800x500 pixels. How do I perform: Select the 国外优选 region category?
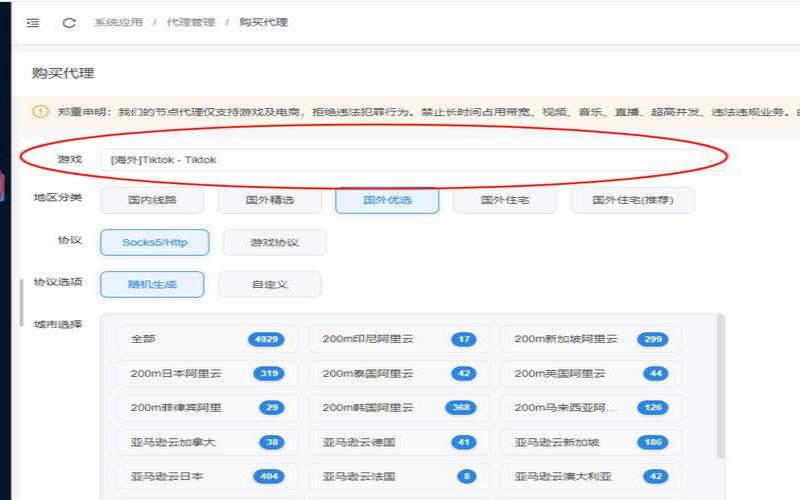pyautogui.click(x=387, y=200)
